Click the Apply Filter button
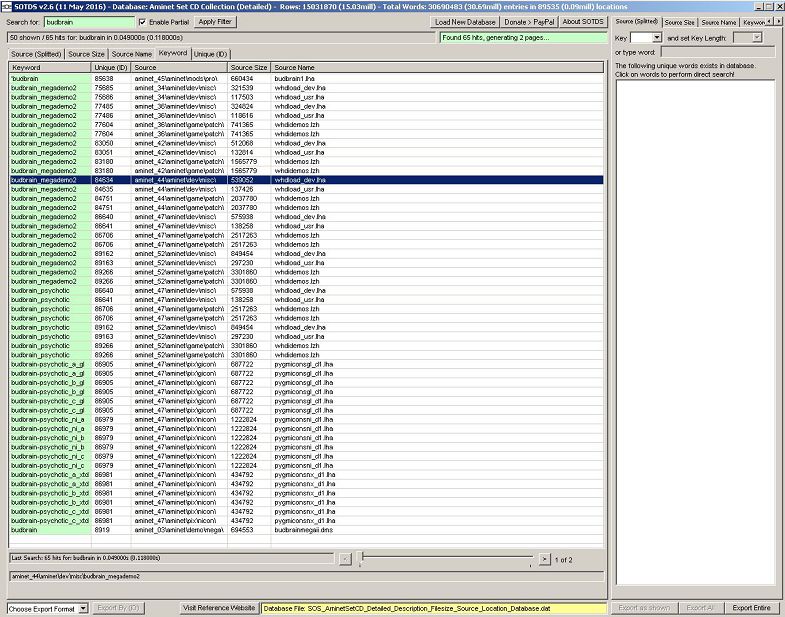785x617 pixels. [214, 21]
